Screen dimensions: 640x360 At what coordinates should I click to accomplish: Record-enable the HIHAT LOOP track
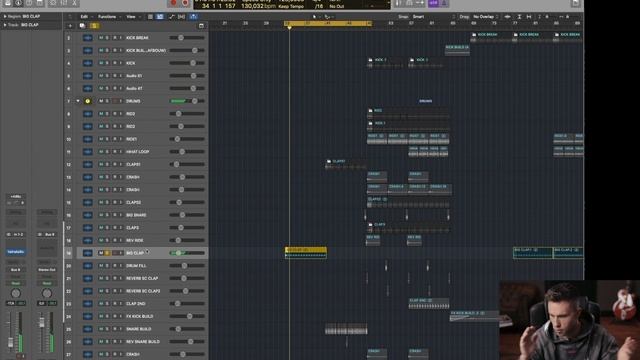(115, 152)
